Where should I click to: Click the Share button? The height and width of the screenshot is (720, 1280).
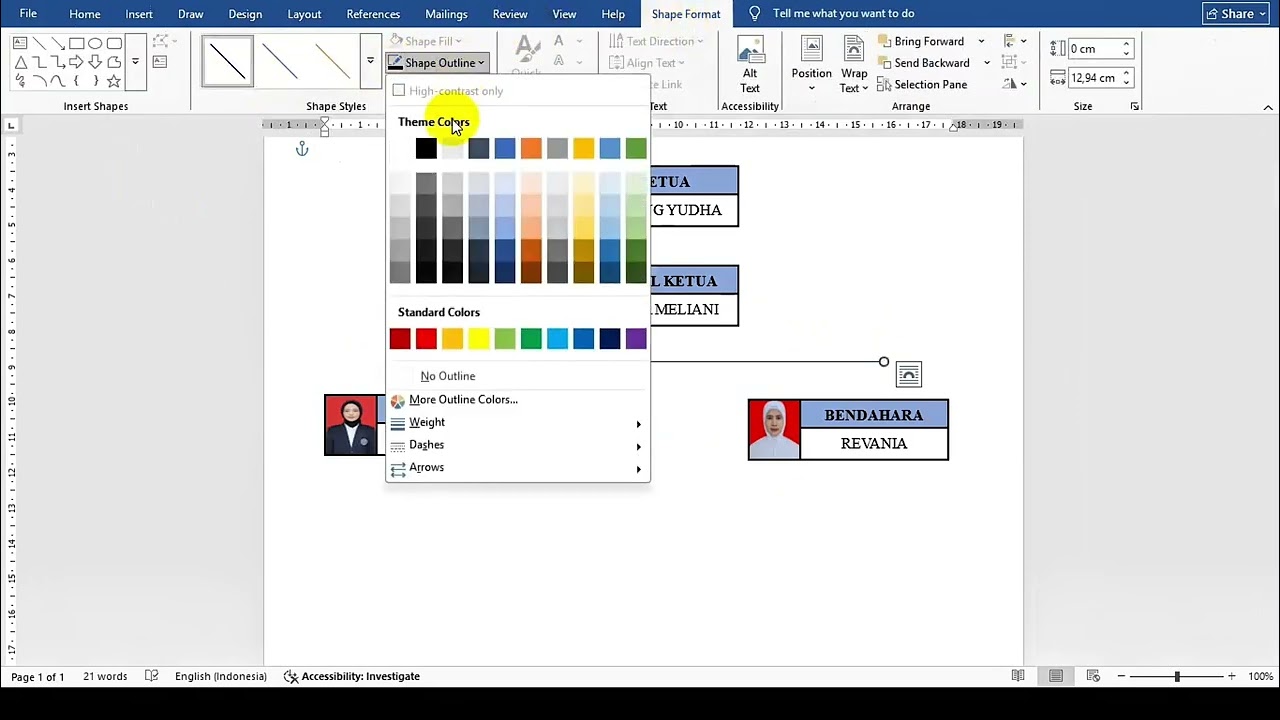click(x=1236, y=13)
